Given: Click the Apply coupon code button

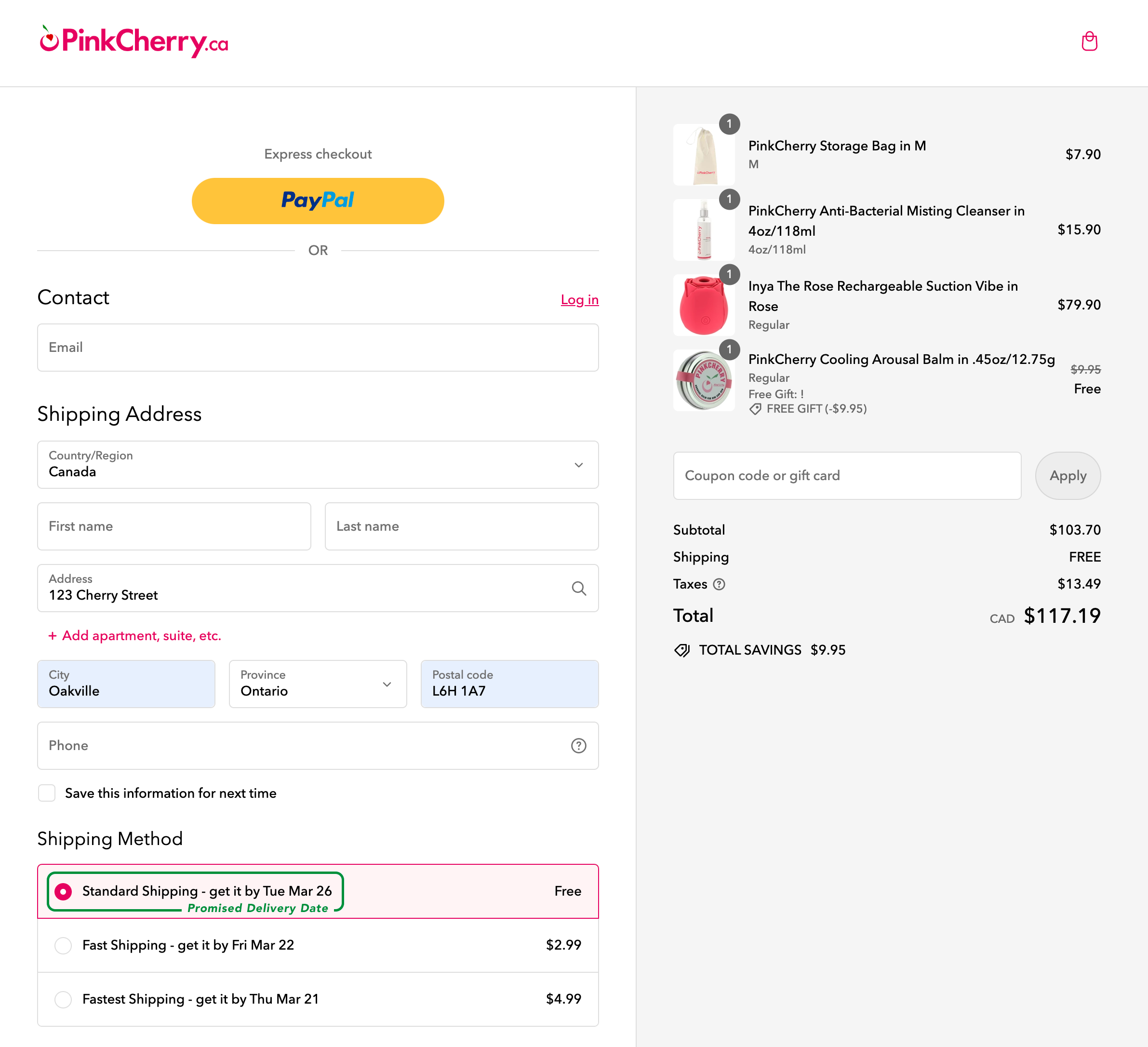Looking at the screenshot, I should tap(1068, 475).
